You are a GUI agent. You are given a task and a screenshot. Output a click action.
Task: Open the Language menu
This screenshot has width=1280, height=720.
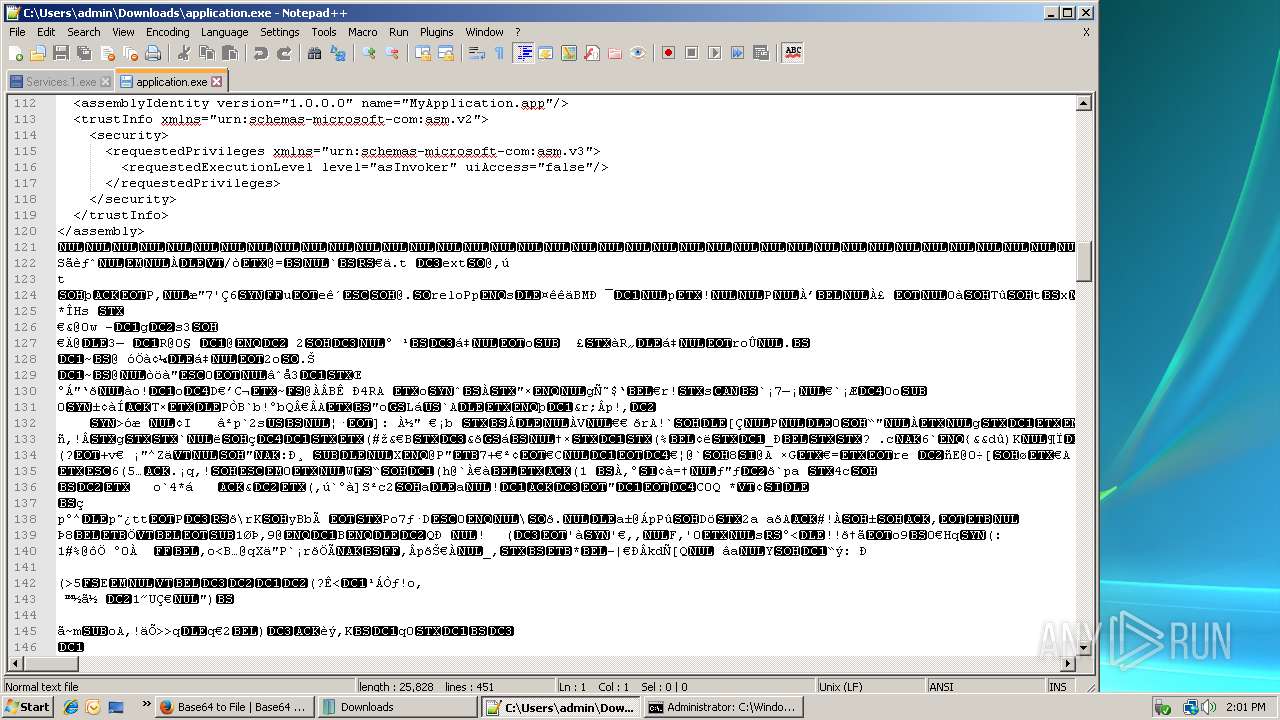tap(224, 32)
